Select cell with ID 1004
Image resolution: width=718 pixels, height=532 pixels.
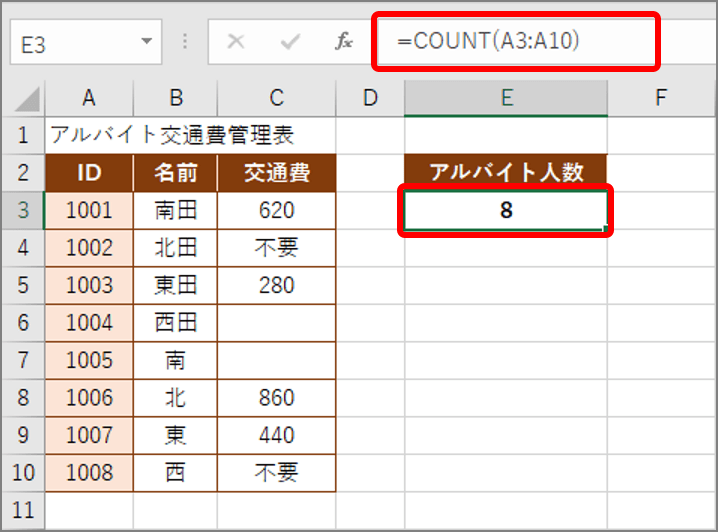pyautogui.click(x=89, y=323)
